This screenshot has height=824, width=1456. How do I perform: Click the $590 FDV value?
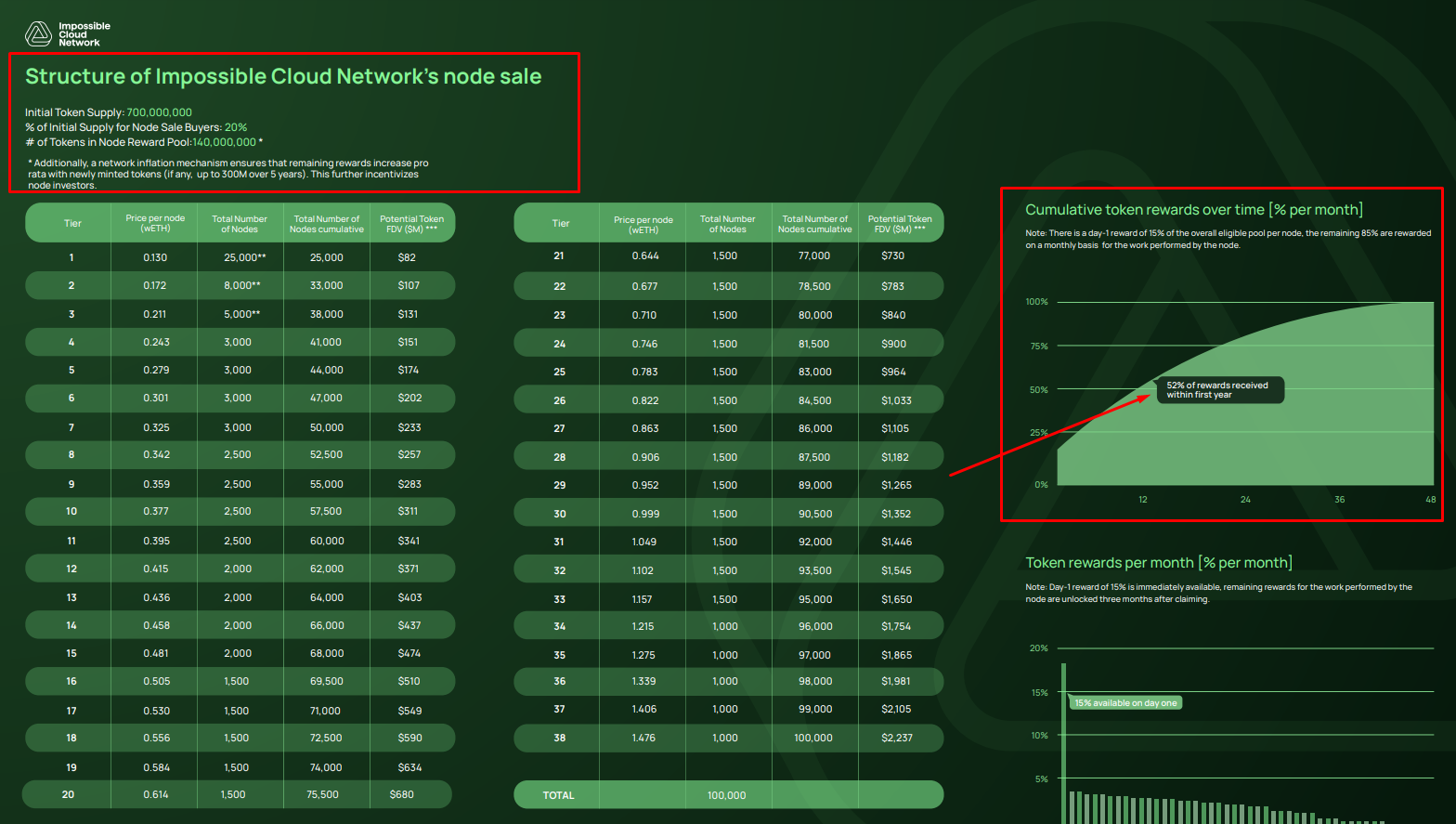tap(409, 738)
